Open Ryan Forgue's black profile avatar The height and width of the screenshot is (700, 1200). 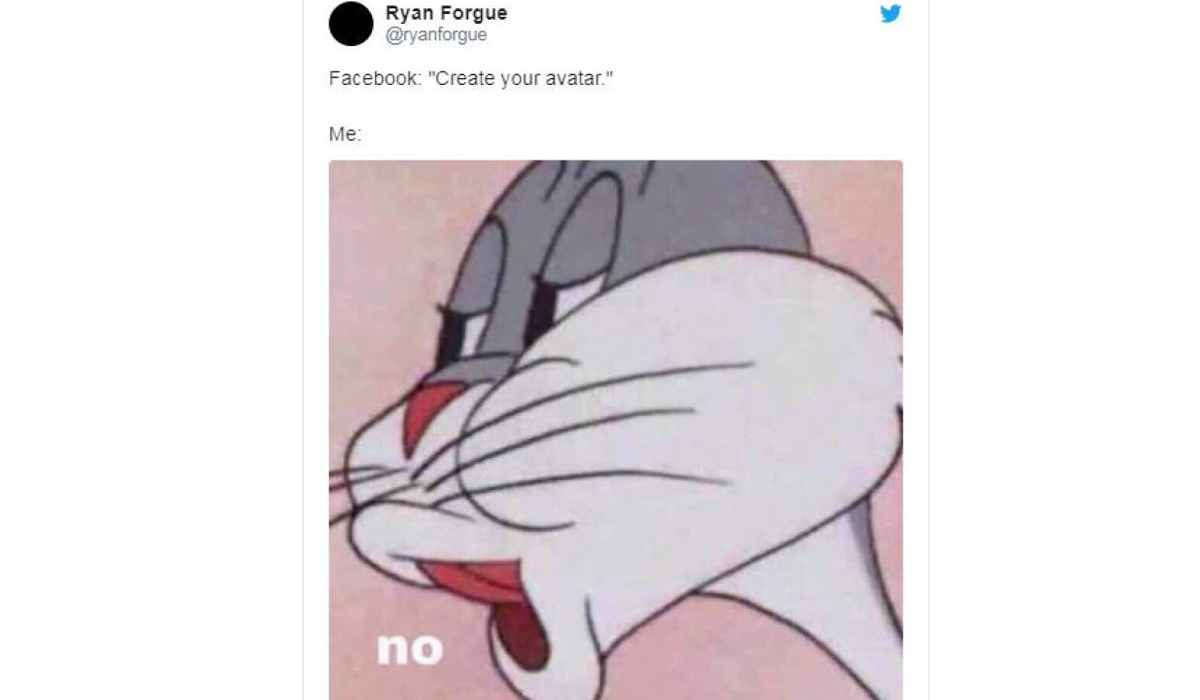coord(351,23)
